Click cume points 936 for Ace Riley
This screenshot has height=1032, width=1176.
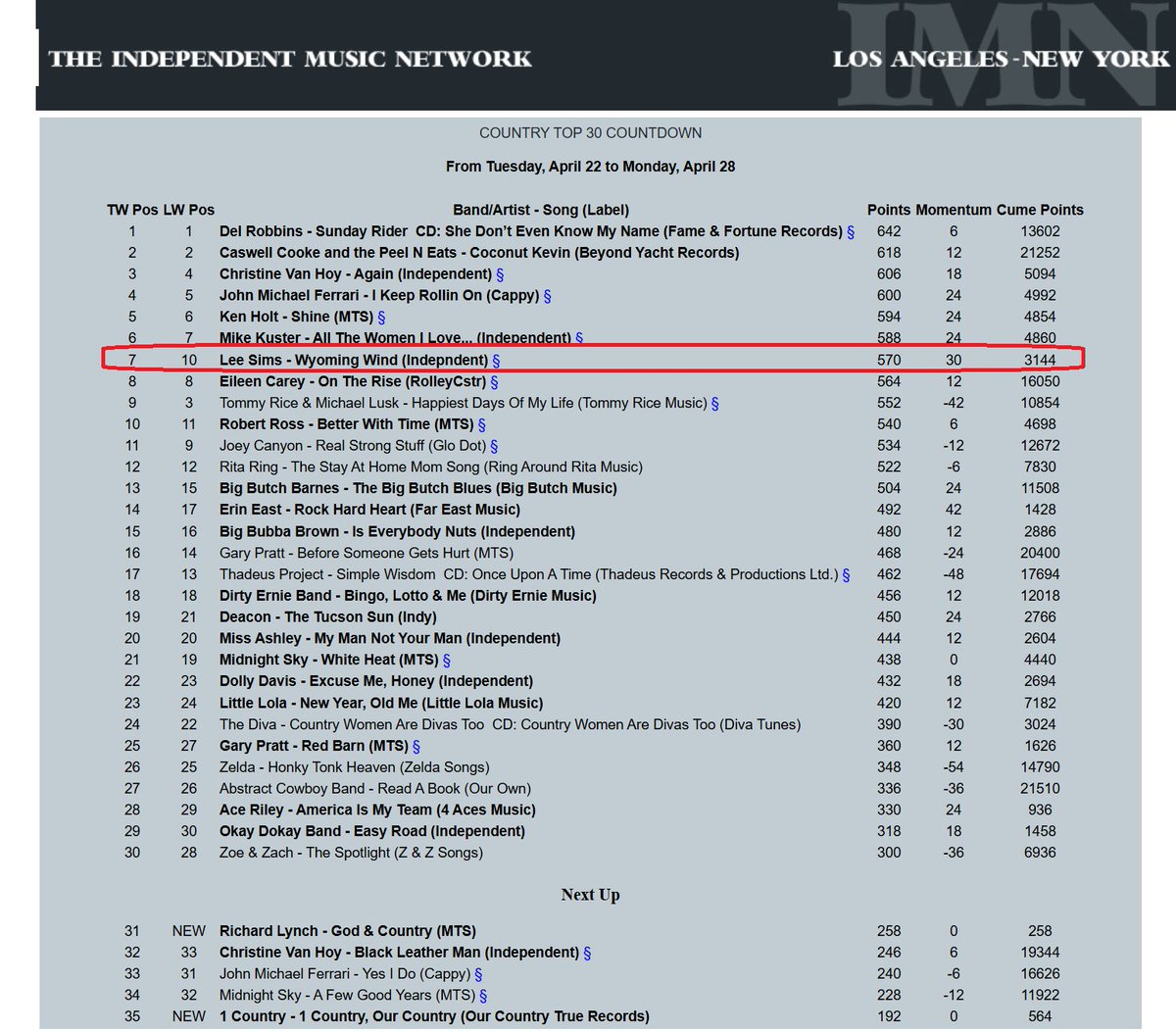pos(1040,811)
